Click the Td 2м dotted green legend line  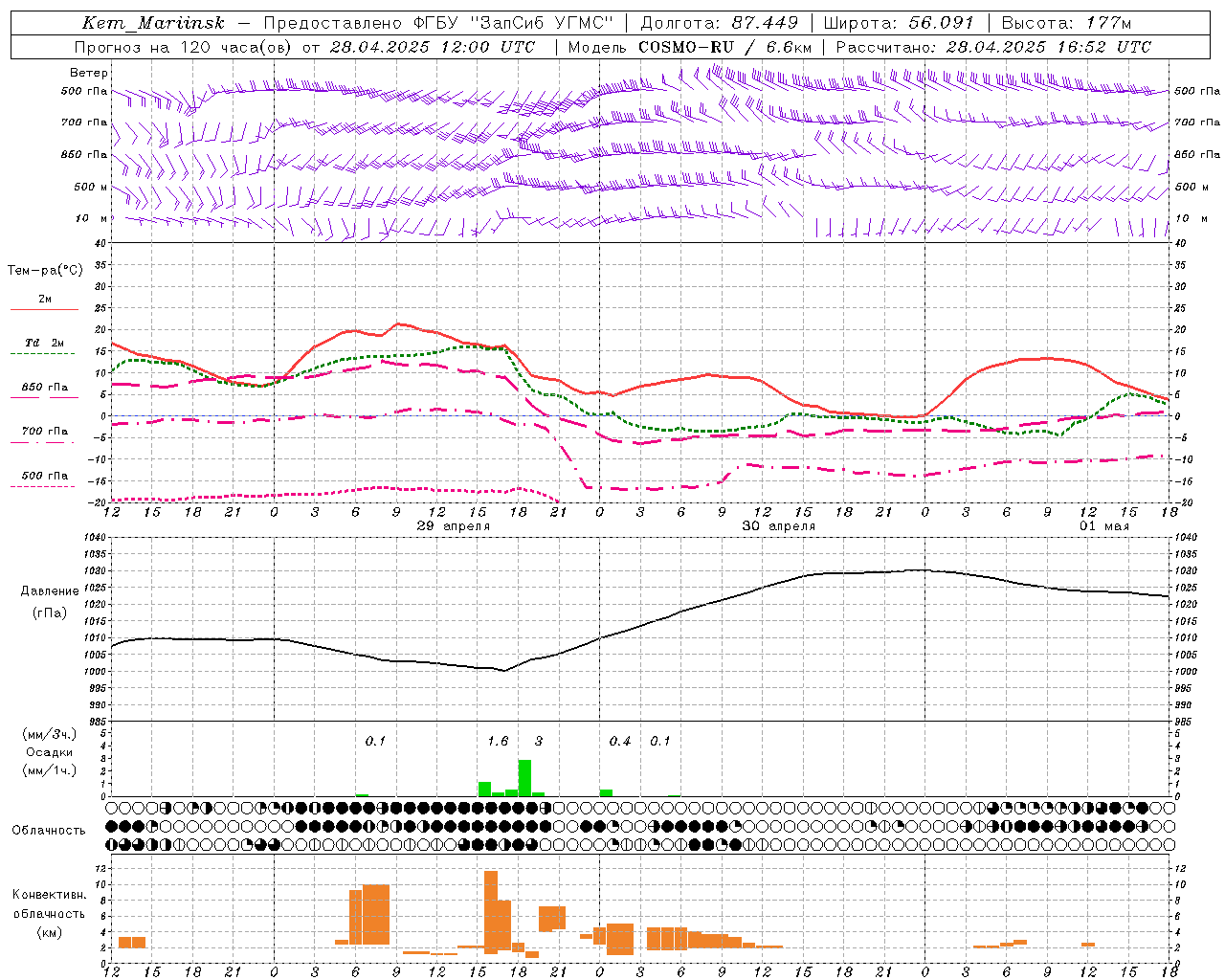(44, 354)
